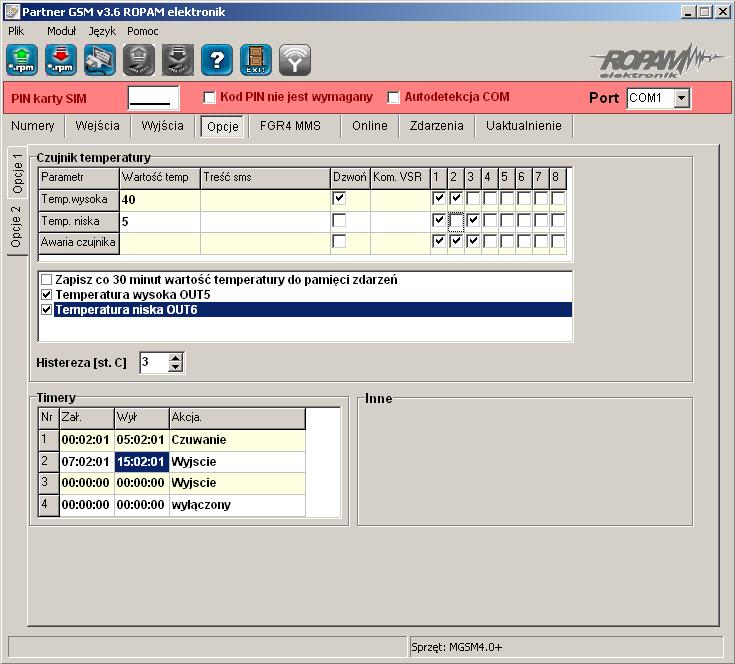Toggle number 3 checkbox in Temp.wysoka row
This screenshot has width=735, height=664.
(473, 199)
